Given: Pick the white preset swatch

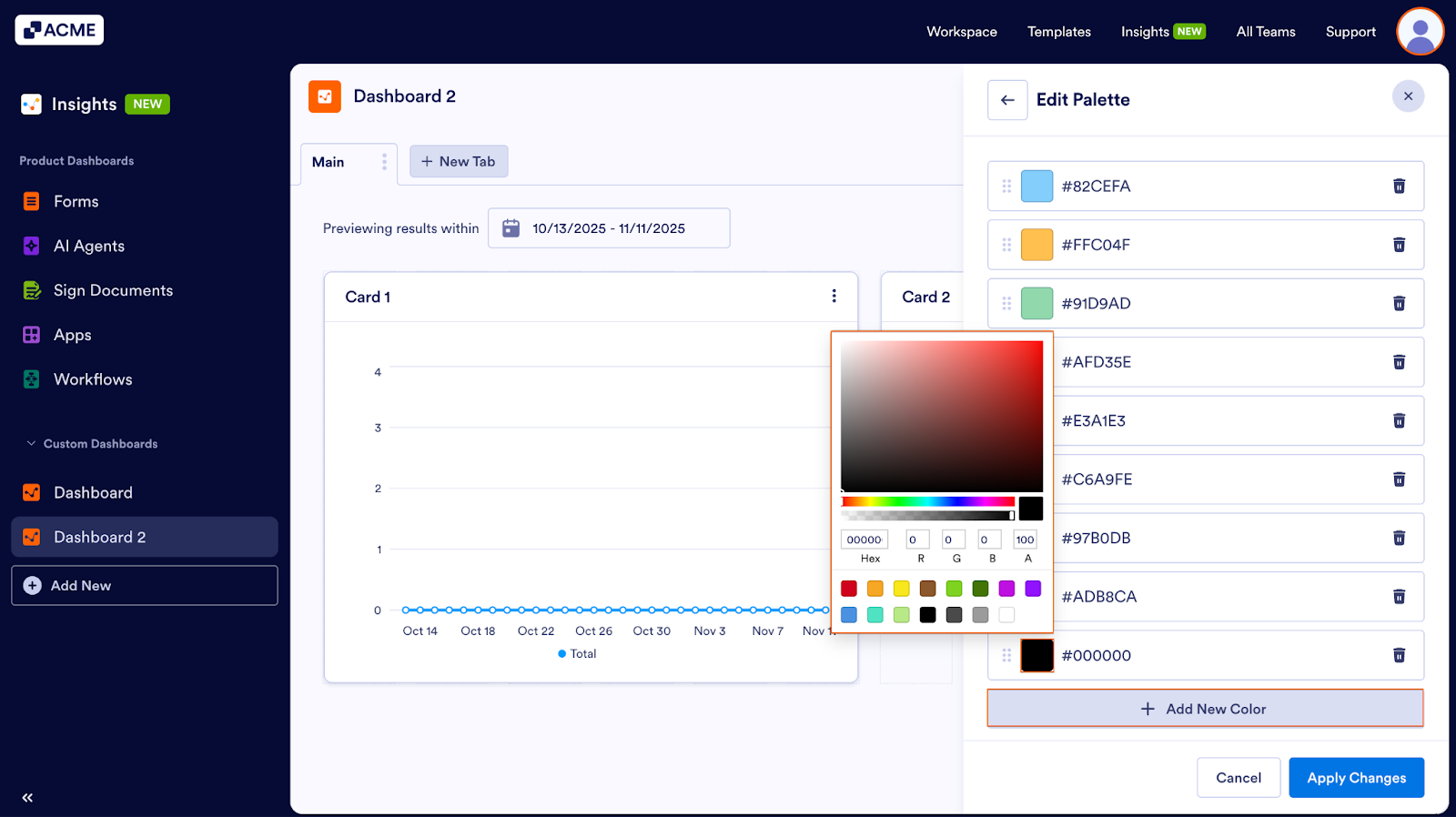Looking at the screenshot, I should coord(1006,615).
